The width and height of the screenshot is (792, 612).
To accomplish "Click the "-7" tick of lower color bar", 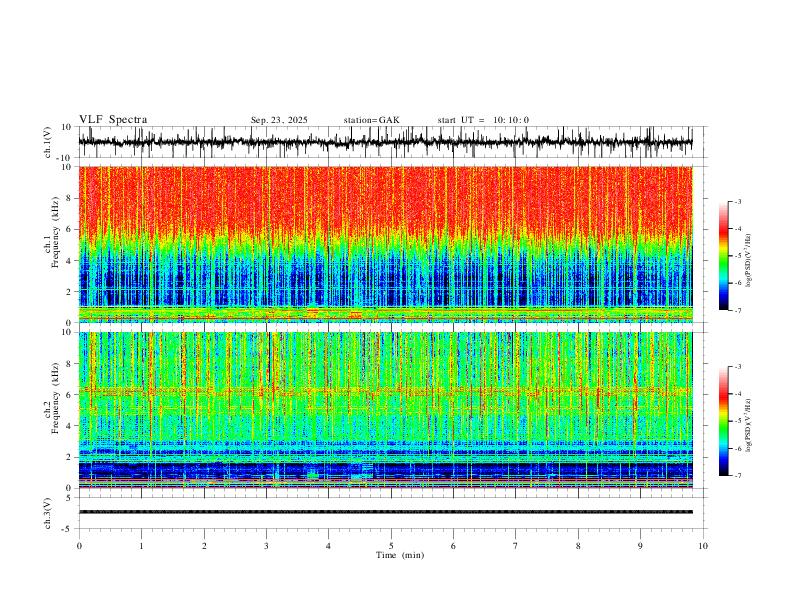I will [x=737, y=476].
